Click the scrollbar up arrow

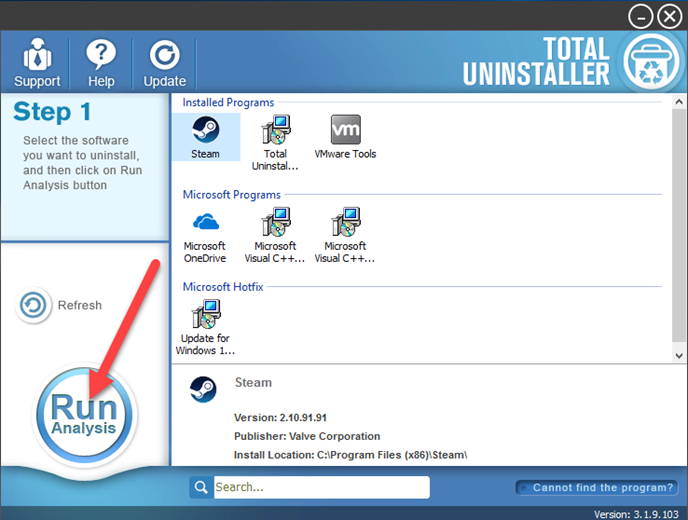click(679, 102)
